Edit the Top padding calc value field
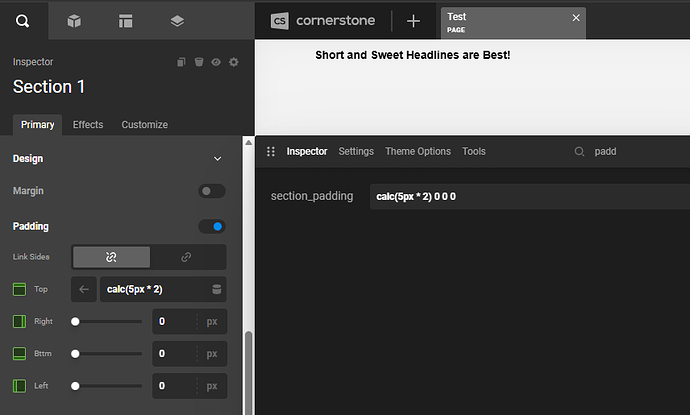690x415 pixels. 157,289
